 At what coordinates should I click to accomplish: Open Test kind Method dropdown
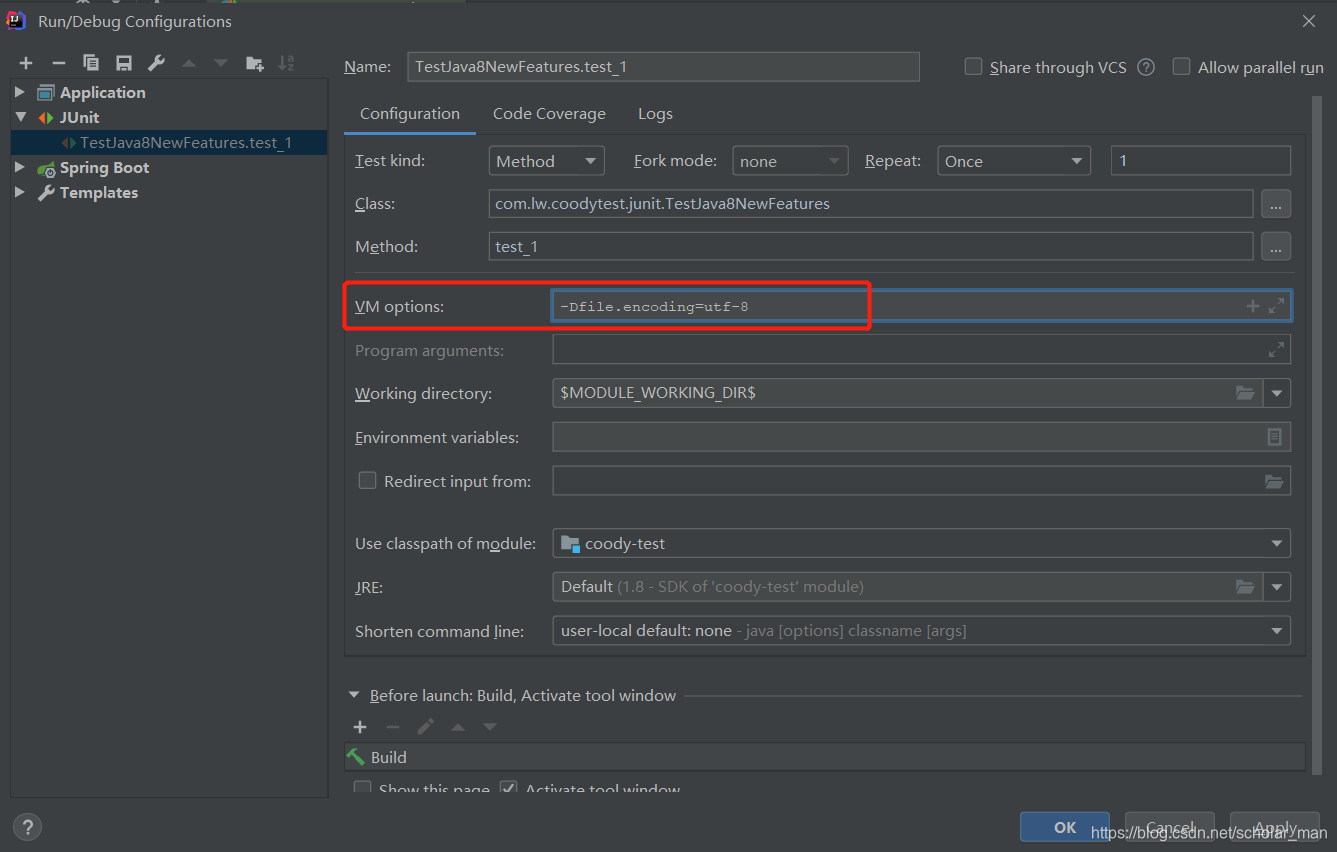coord(547,161)
